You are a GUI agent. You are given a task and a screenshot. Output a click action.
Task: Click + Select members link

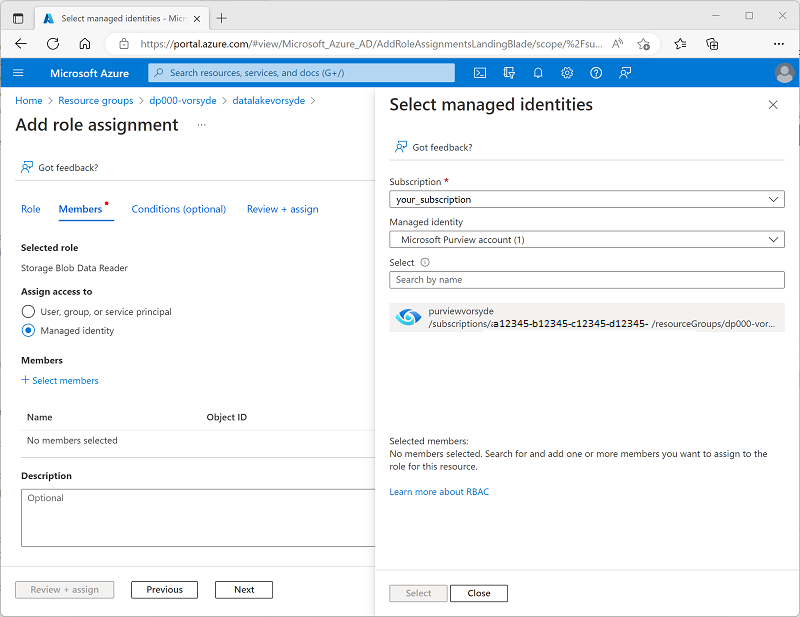(60, 380)
